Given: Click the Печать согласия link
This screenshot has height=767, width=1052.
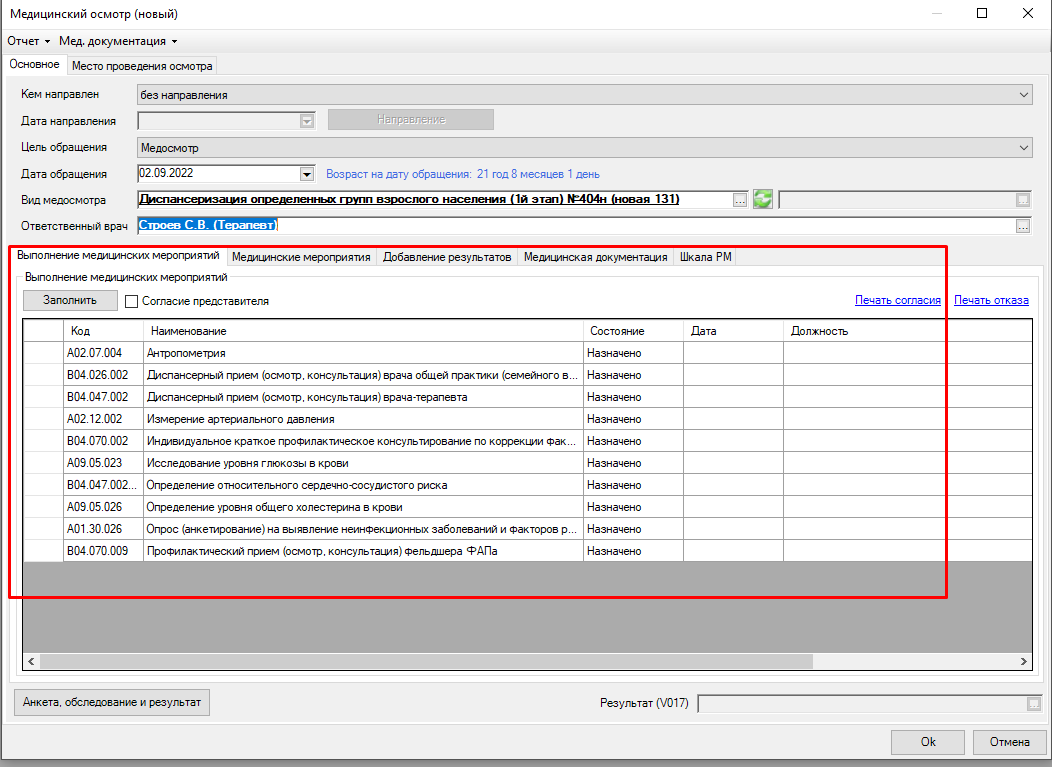Looking at the screenshot, I should pos(898,300).
